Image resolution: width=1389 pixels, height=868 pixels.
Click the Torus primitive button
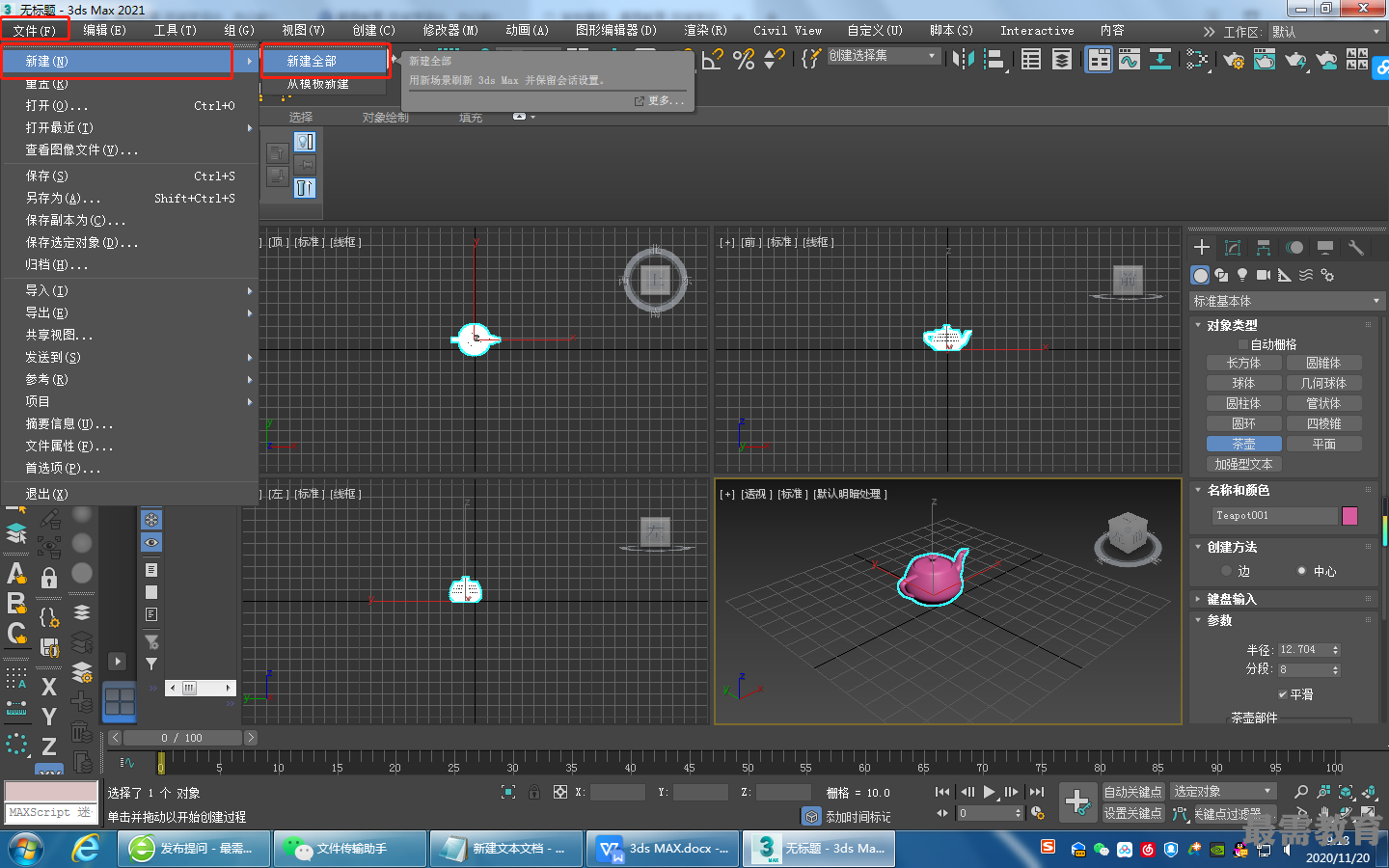pos(1243,423)
